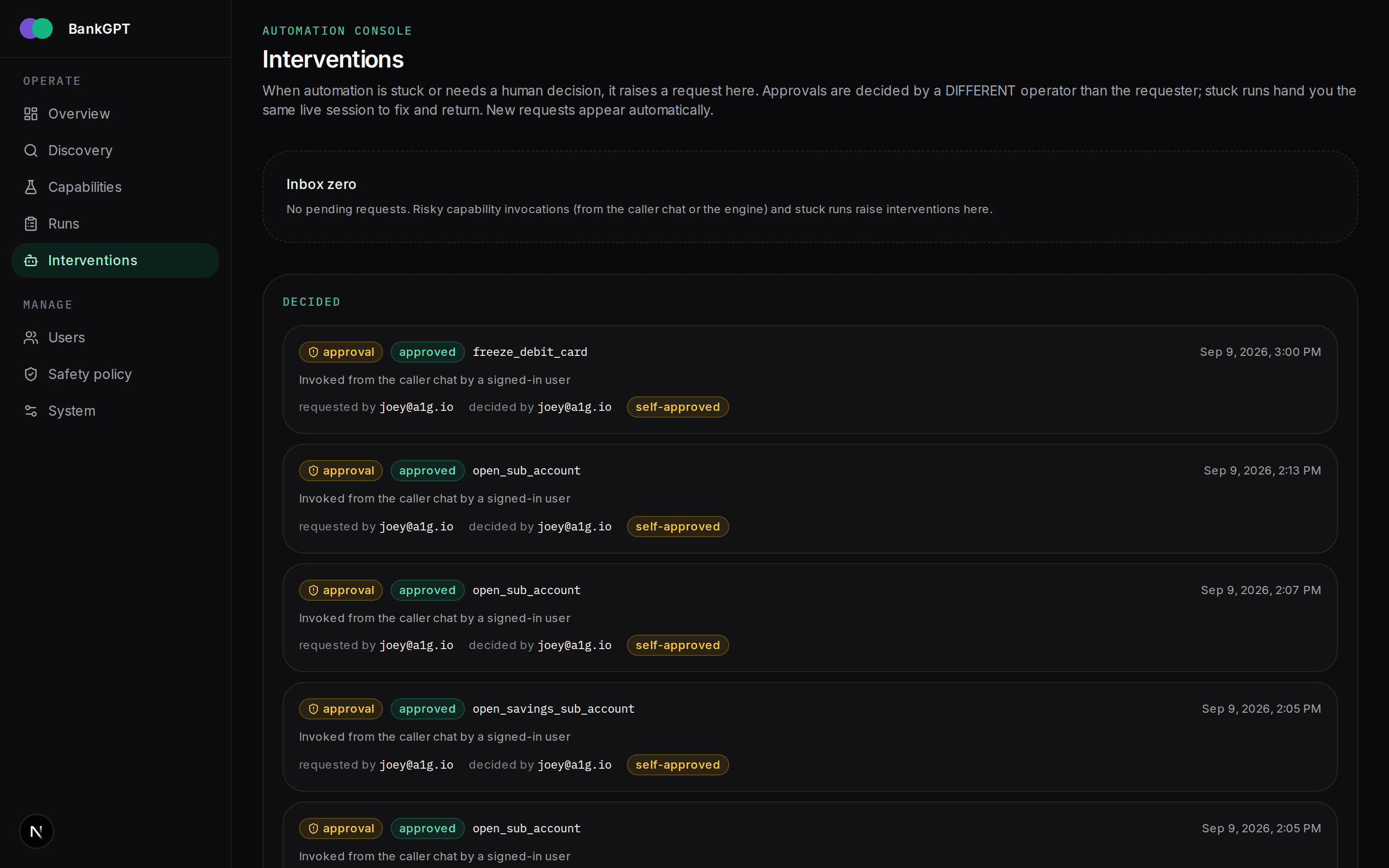Image resolution: width=1389 pixels, height=868 pixels.
Task: Click the Sep 9, 2026, 2:07 PM timestamp
Action: pos(1261,590)
